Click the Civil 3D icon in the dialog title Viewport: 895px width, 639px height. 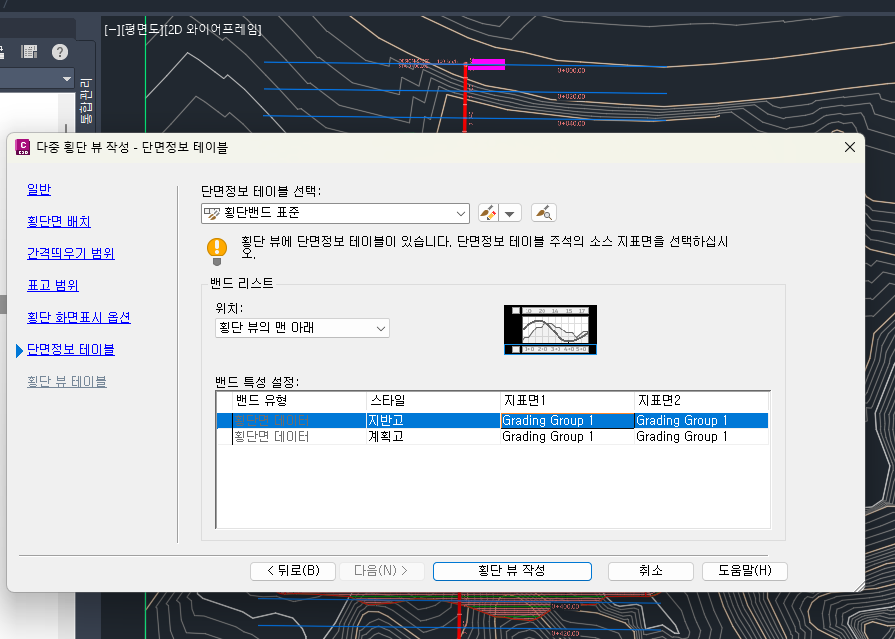tap(22, 147)
